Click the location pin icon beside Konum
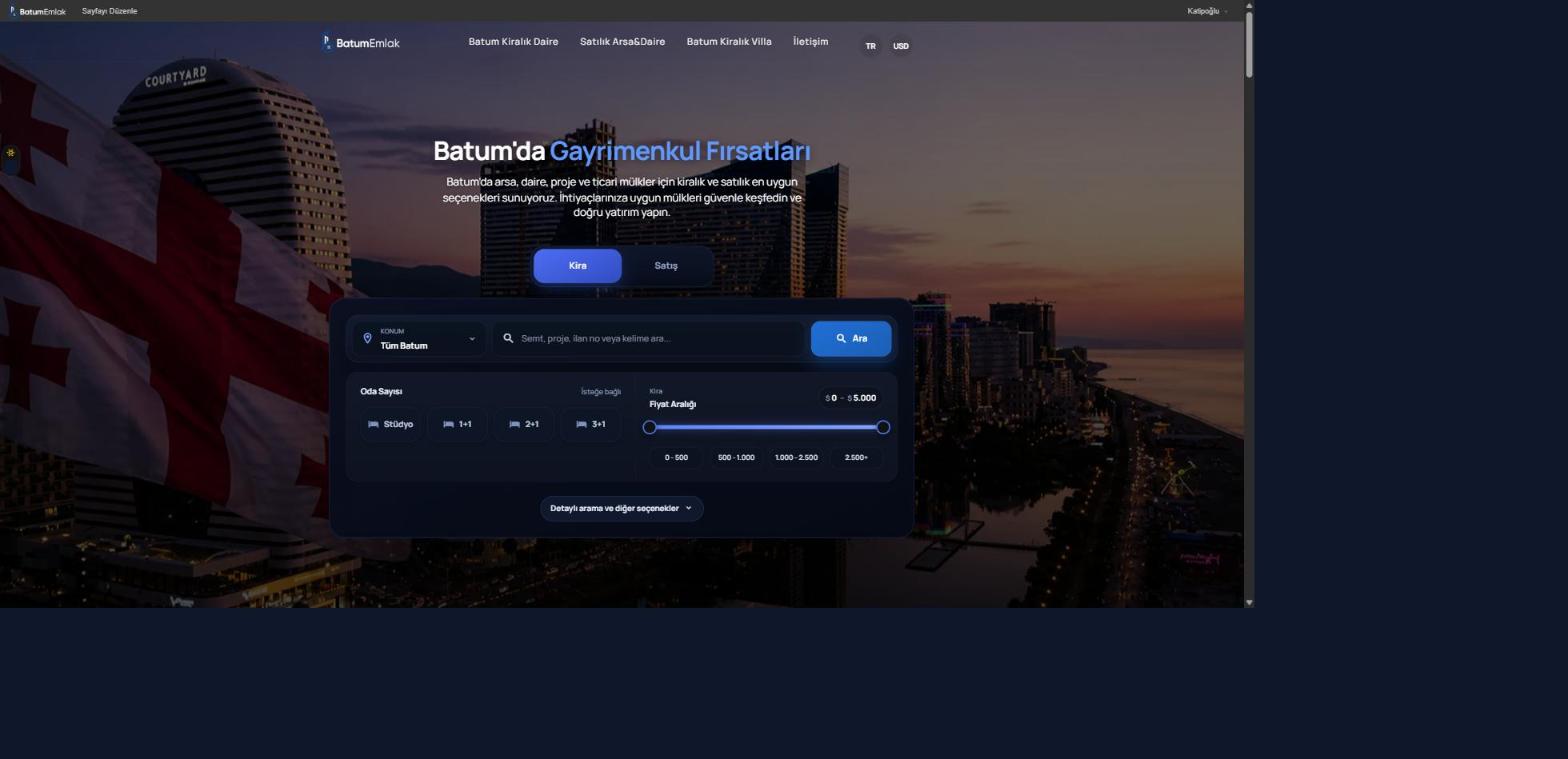1568x759 pixels. point(367,338)
